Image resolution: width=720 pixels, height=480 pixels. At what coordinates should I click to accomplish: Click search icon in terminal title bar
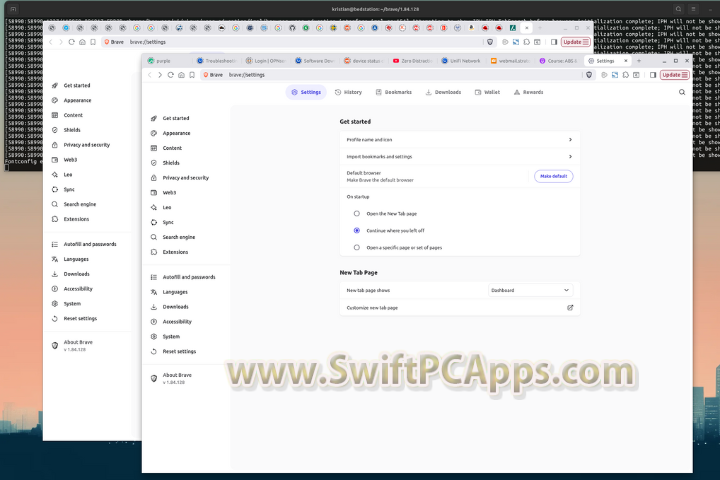pos(678,9)
